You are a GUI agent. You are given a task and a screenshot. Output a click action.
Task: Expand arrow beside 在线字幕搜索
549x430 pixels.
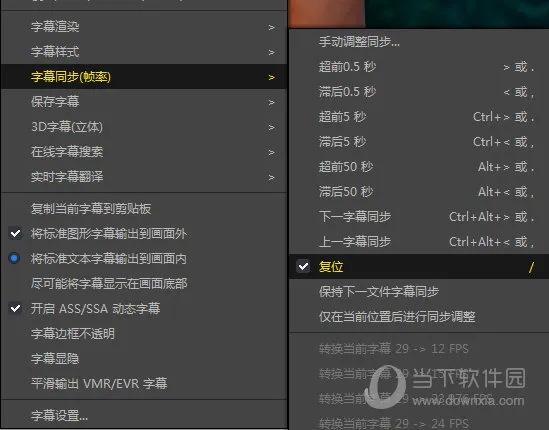pos(271,152)
